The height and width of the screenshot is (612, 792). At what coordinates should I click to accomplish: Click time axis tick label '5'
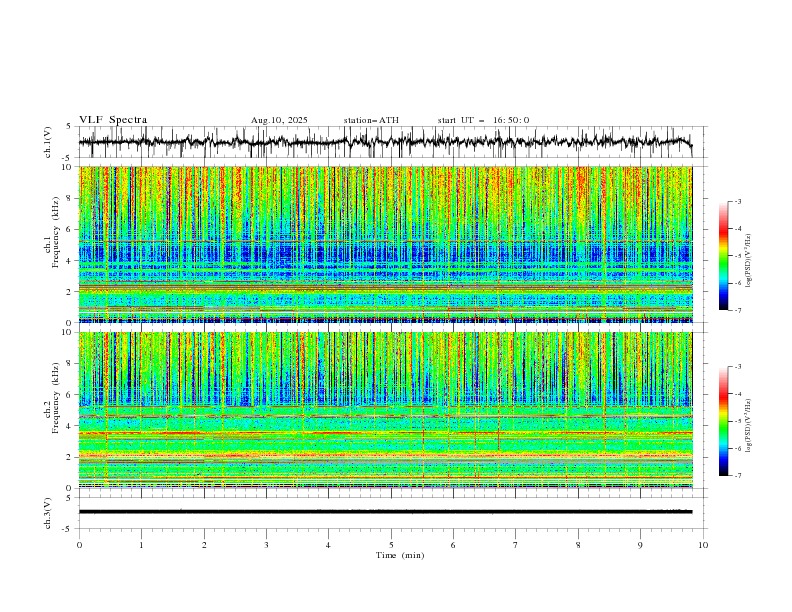click(x=391, y=545)
